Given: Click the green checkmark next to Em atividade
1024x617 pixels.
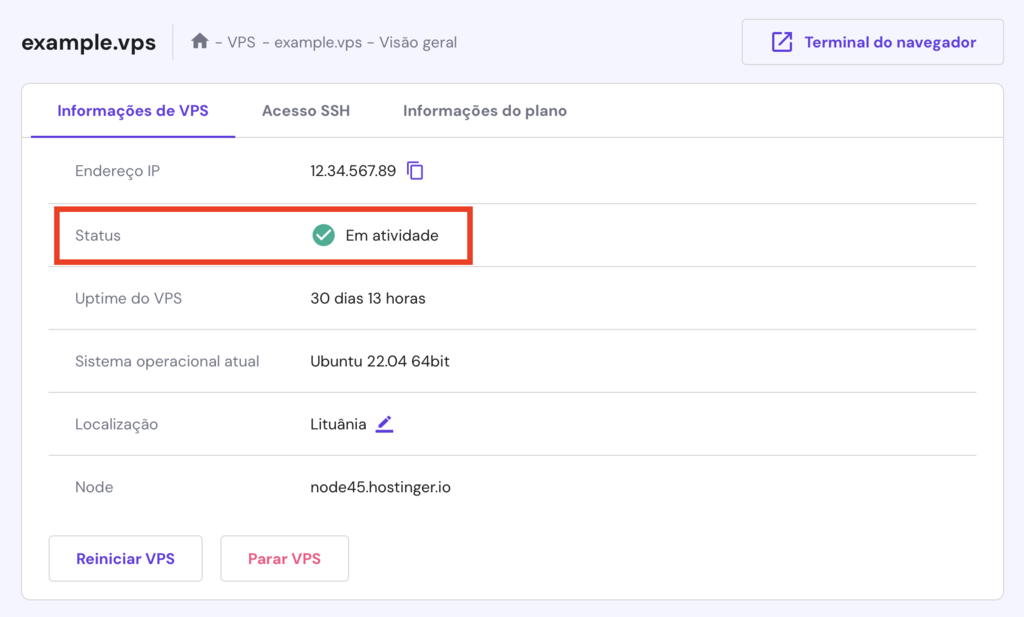Looking at the screenshot, I should click(322, 235).
